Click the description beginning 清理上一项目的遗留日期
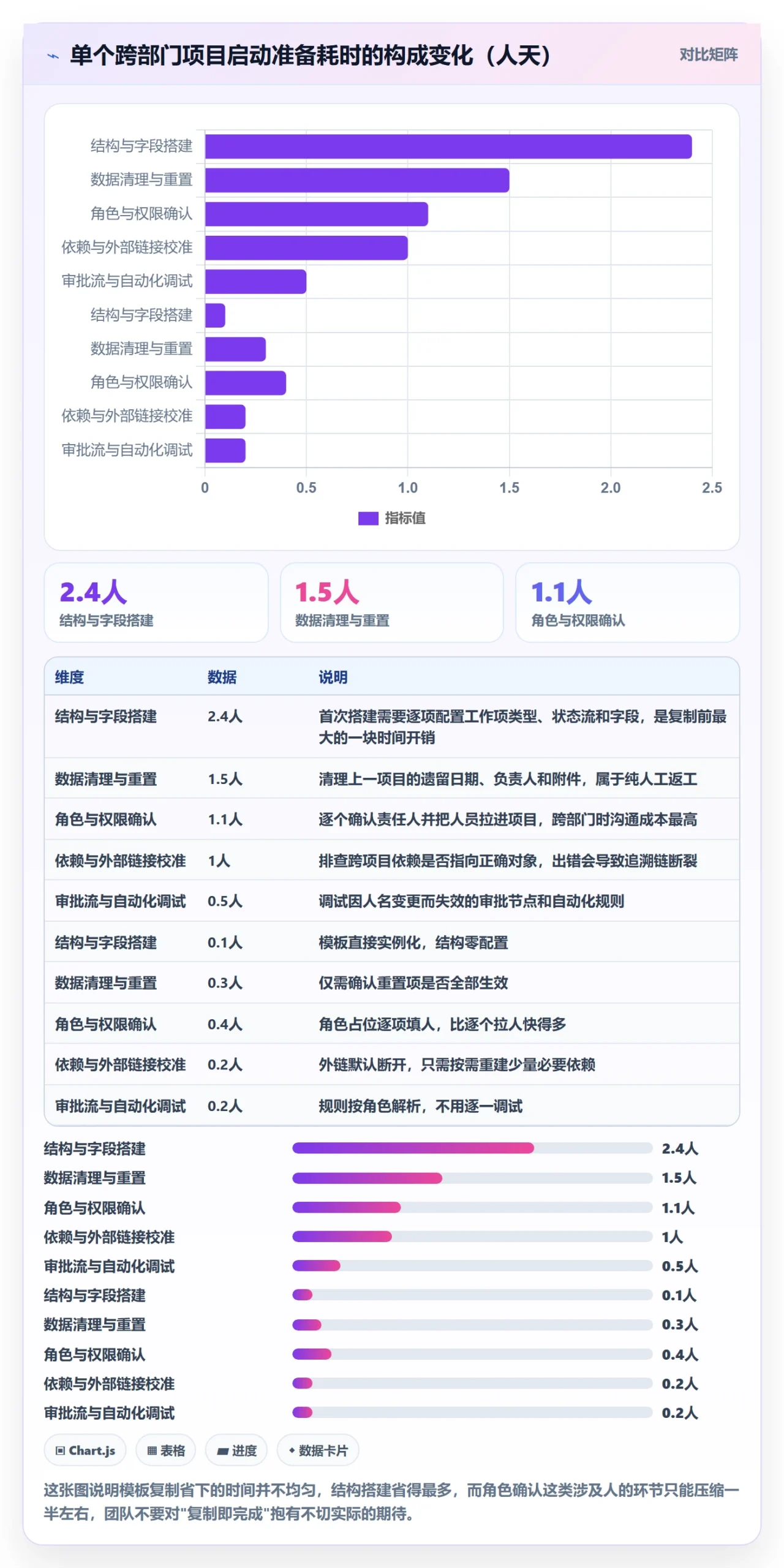The width and height of the screenshot is (784, 1568). coord(508,778)
